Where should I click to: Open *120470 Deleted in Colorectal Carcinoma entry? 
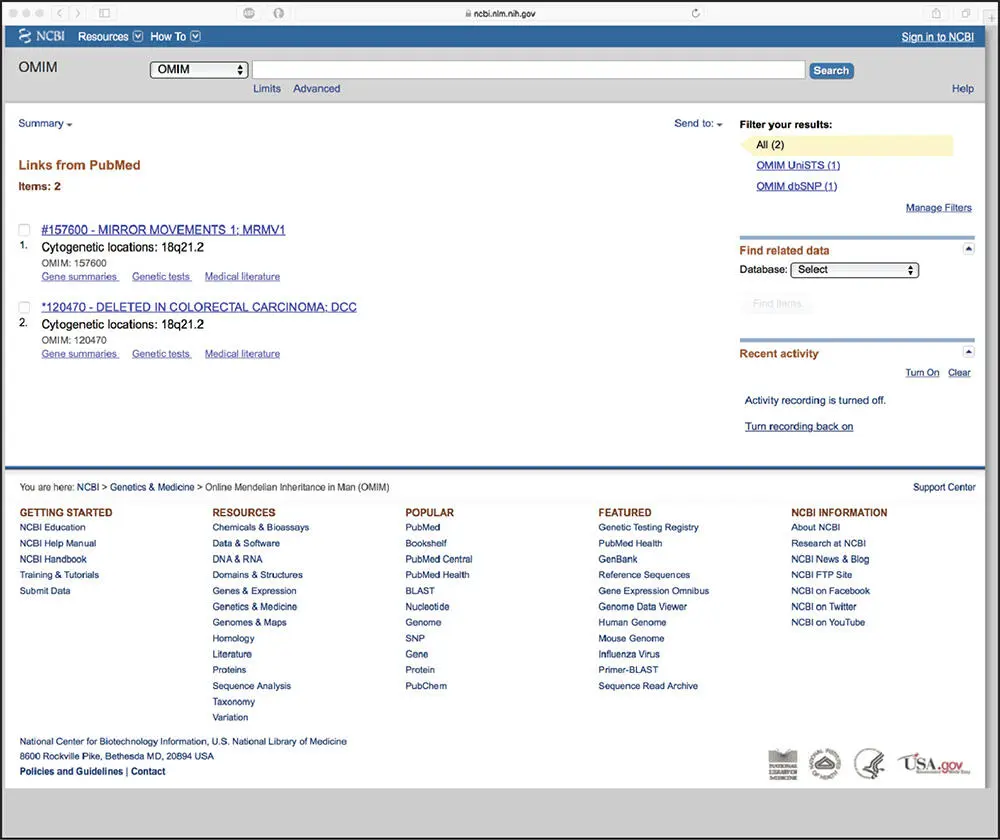tap(199, 307)
